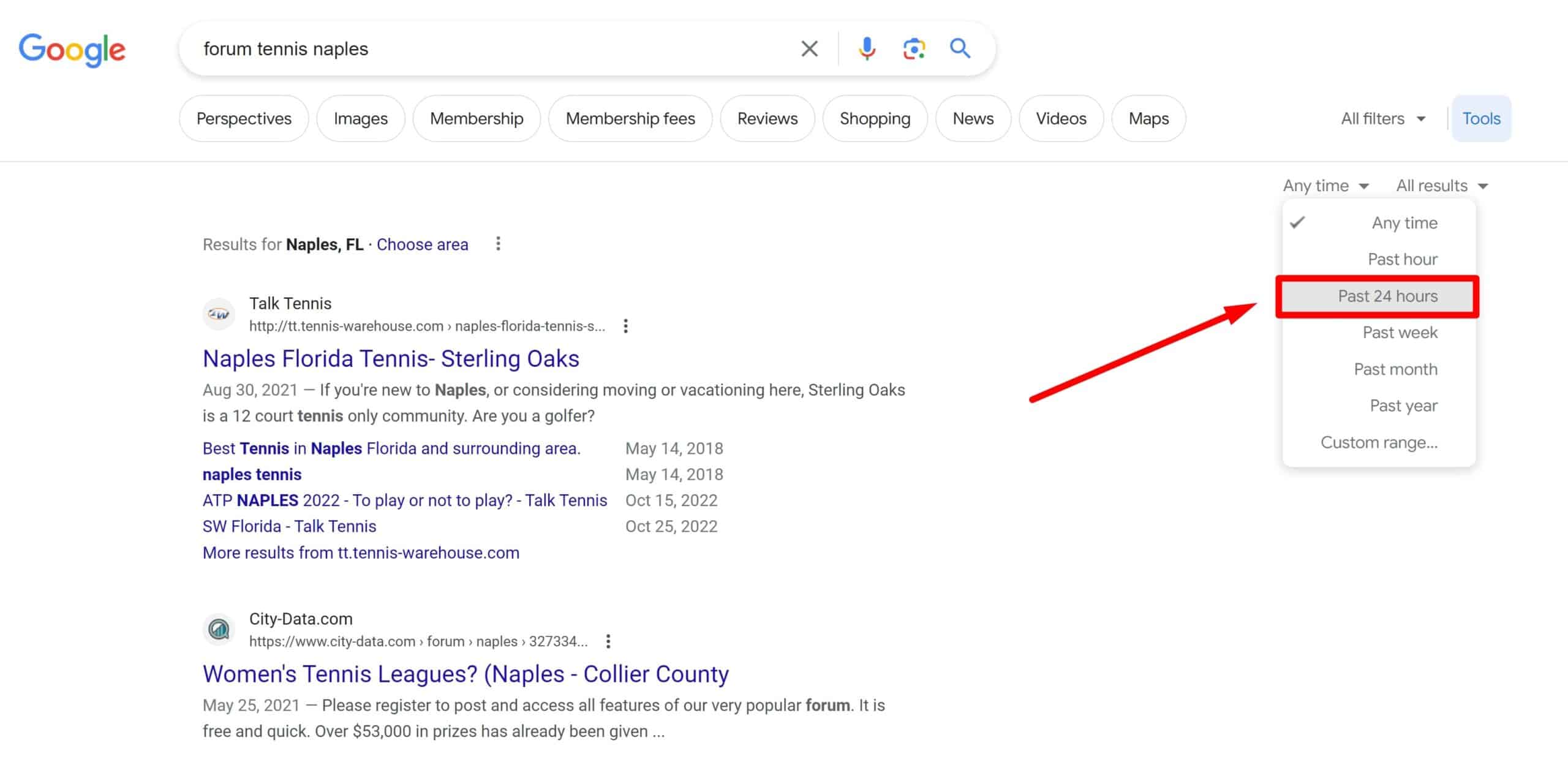The image size is (1568, 770).
Task: Open more options beside Choose area
Action: coord(498,244)
